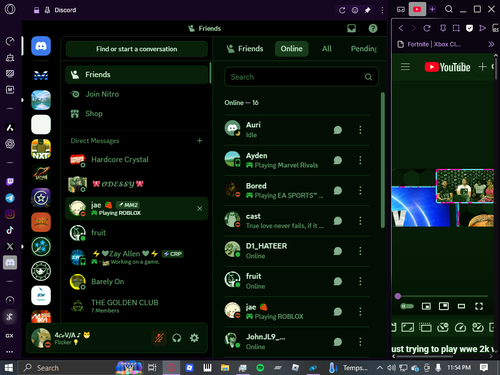The height and width of the screenshot is (375, 500).
Task: Open Join Nitro
Action: tap(137, 94)
